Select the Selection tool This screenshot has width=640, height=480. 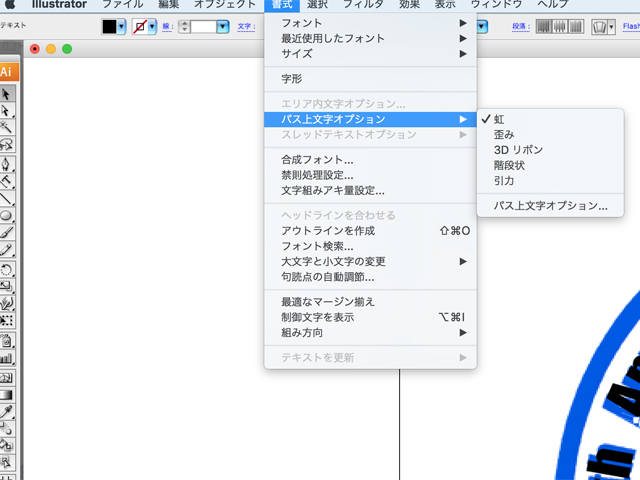click(x=7, y=94)
